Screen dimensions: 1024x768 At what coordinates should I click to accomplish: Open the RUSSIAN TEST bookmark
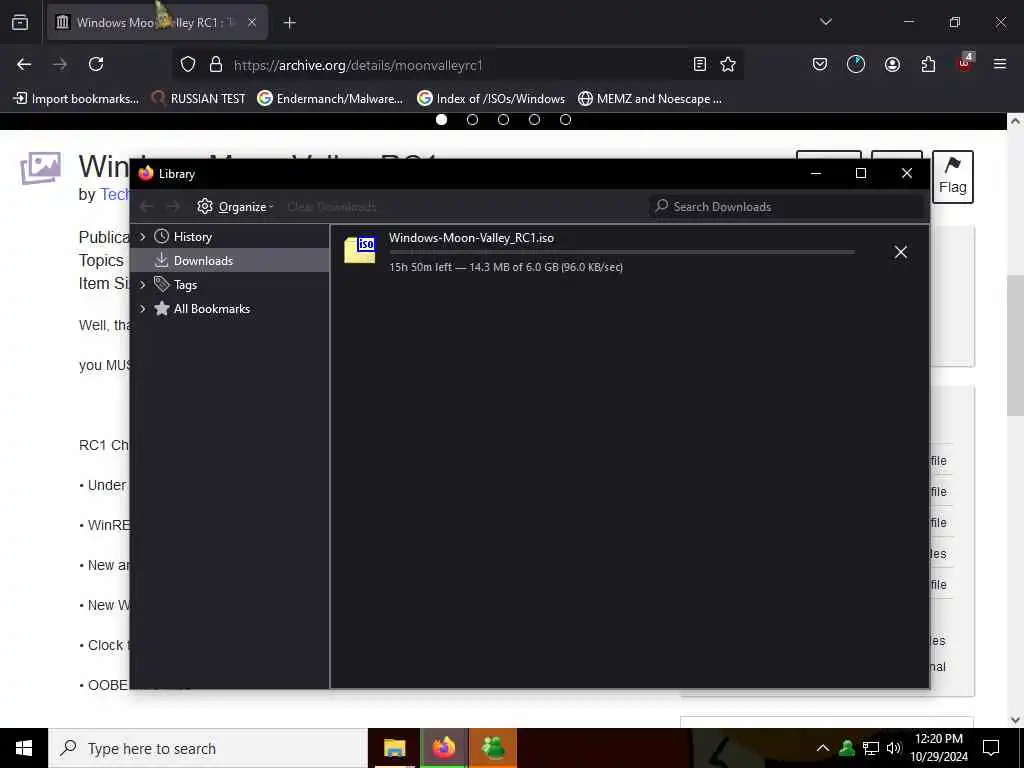point(198,99)
